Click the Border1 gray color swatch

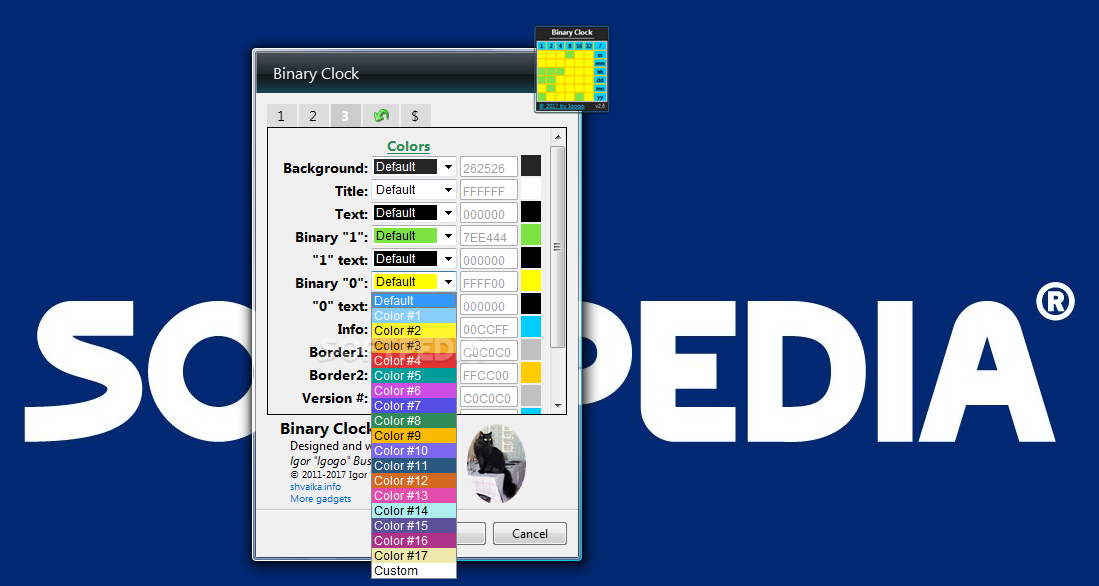click(x=531, y=350)
